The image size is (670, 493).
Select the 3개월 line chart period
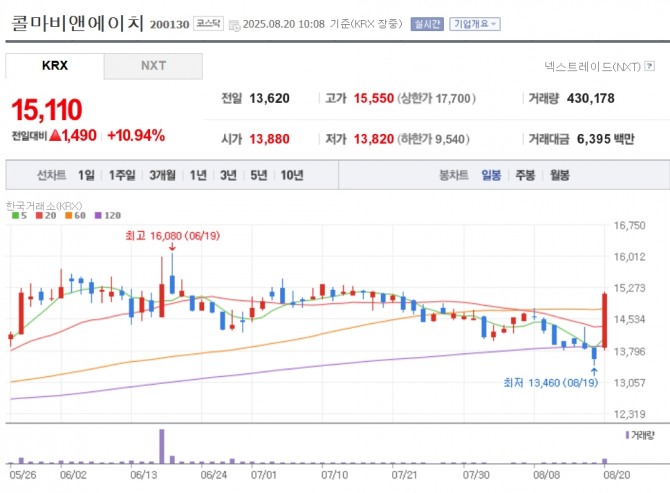[162, 175]
